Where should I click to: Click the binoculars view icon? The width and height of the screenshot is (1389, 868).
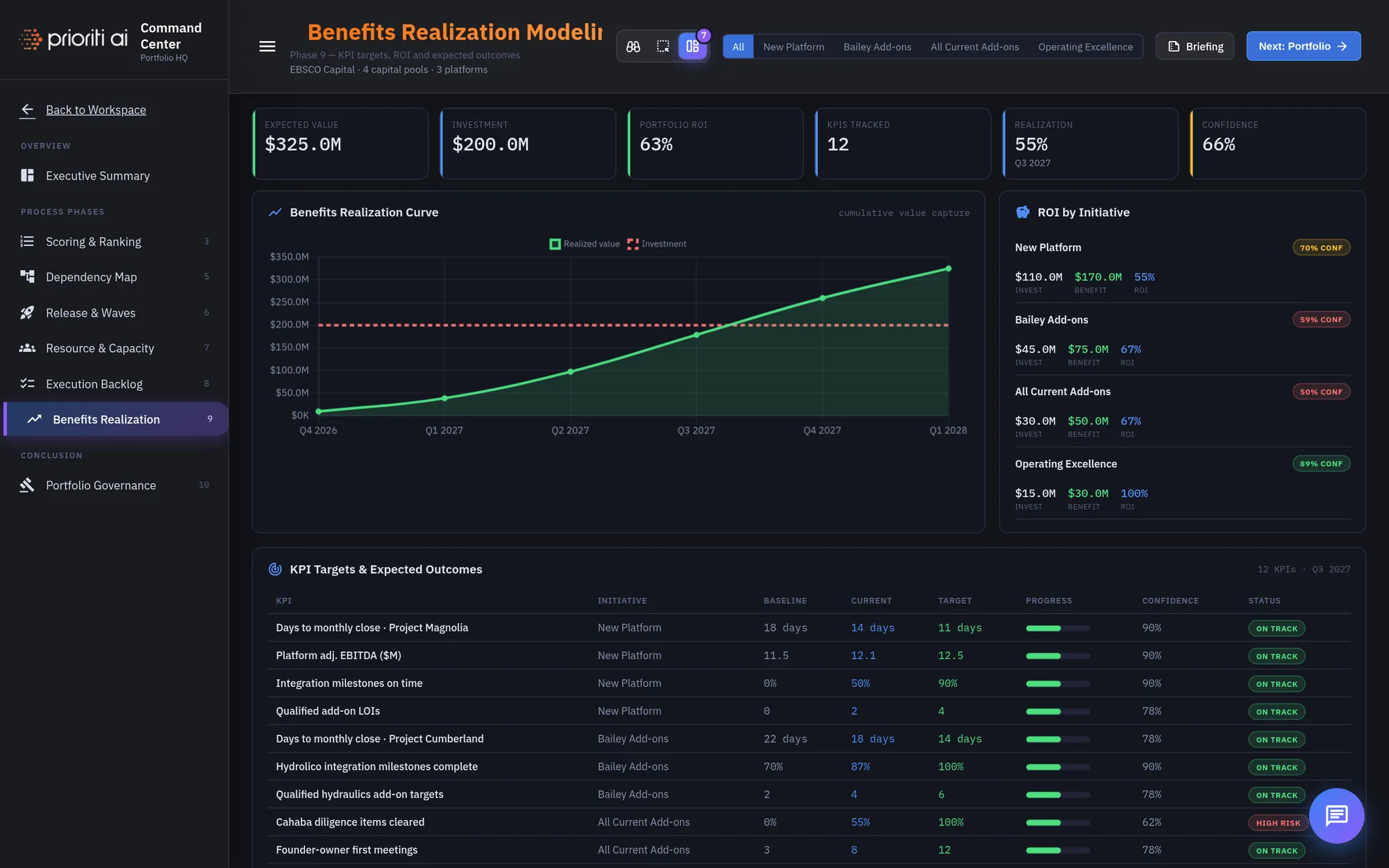633,47
